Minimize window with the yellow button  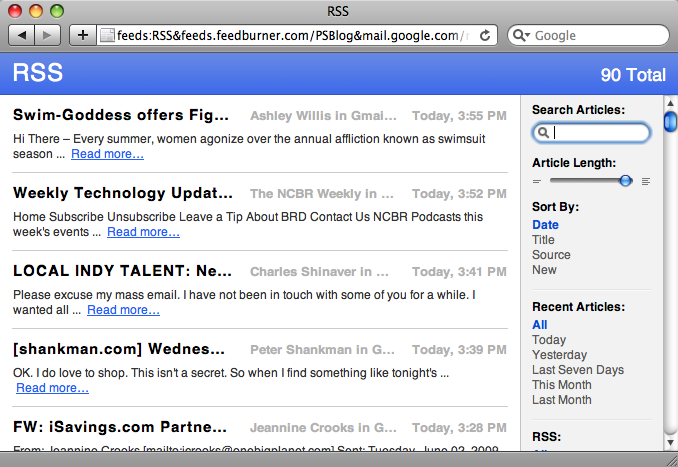click(x=36, y=11)
